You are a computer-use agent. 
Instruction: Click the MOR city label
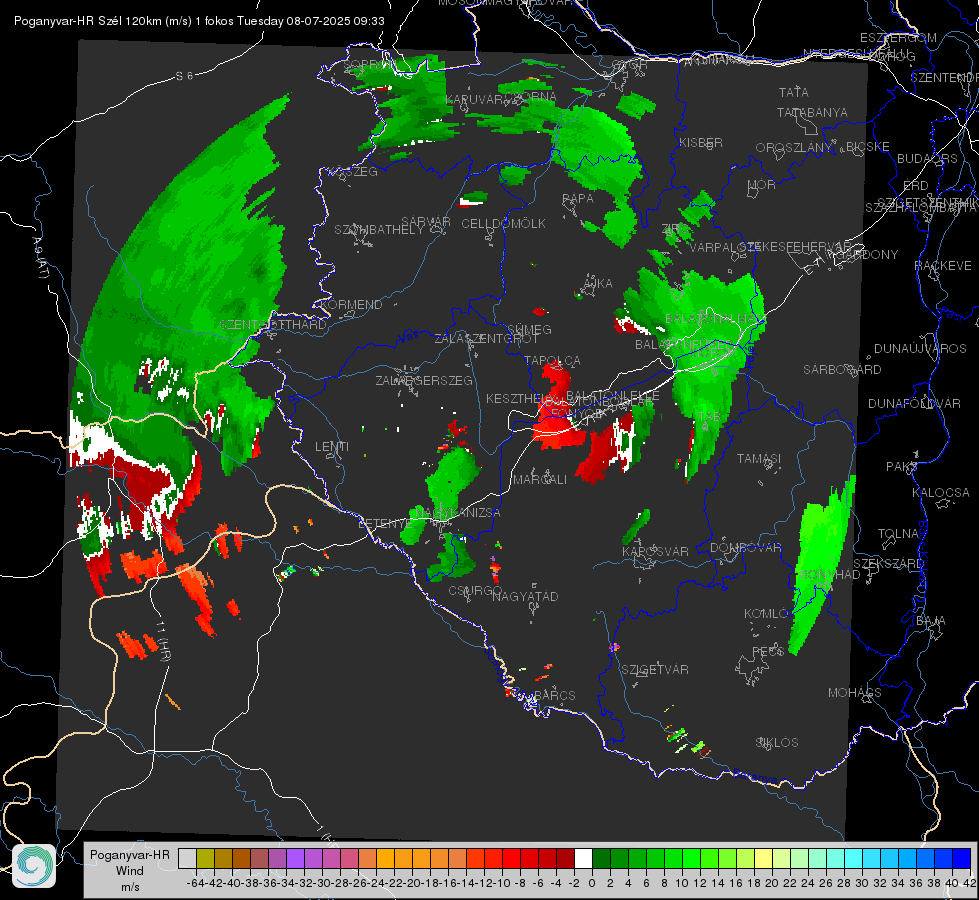[762, 184]
